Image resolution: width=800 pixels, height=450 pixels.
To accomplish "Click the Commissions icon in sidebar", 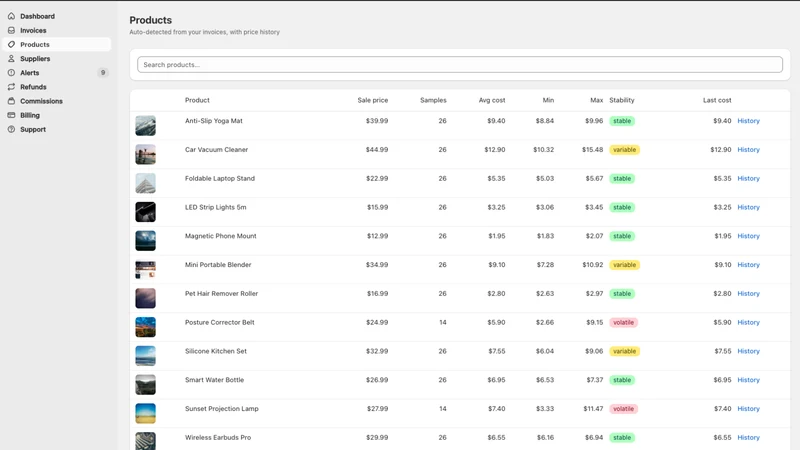I will click(11, 101).
